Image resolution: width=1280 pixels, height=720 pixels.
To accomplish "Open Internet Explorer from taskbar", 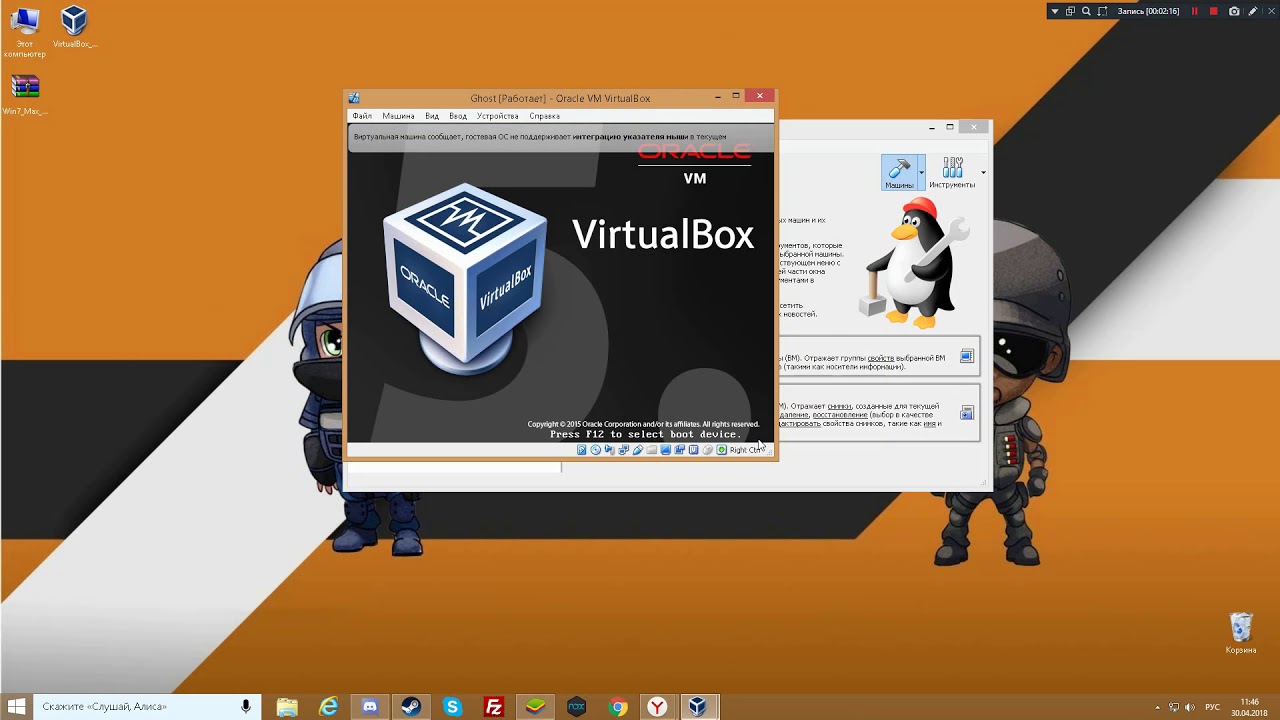I will (328, 707).
